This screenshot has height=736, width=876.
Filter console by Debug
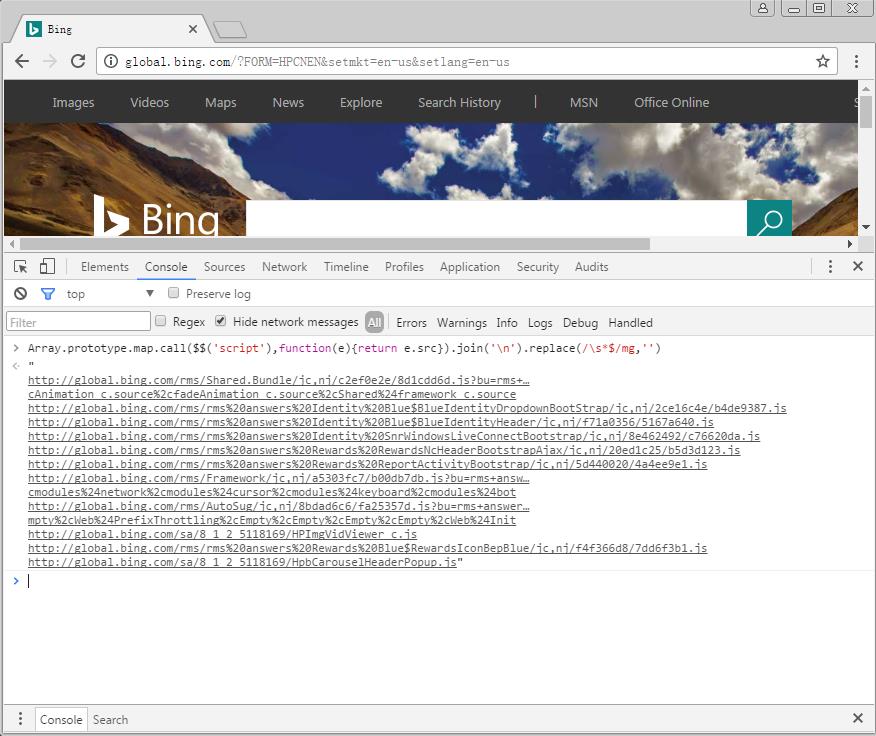(x=580, y=322)
